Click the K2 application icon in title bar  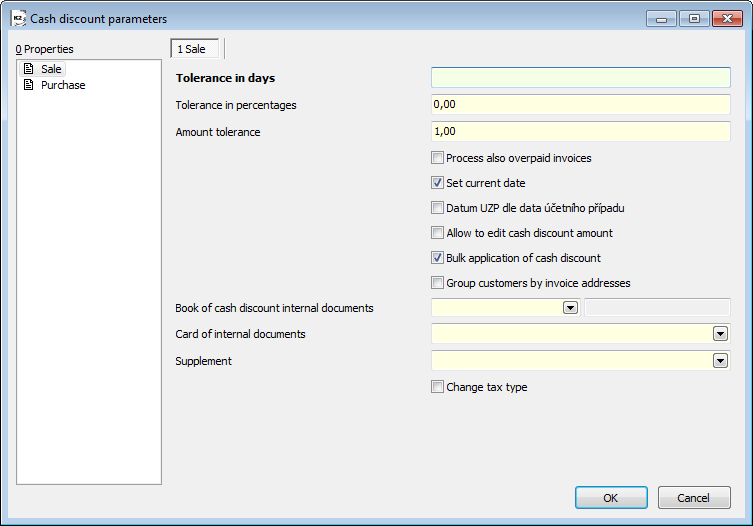click(x=17, y=18)
